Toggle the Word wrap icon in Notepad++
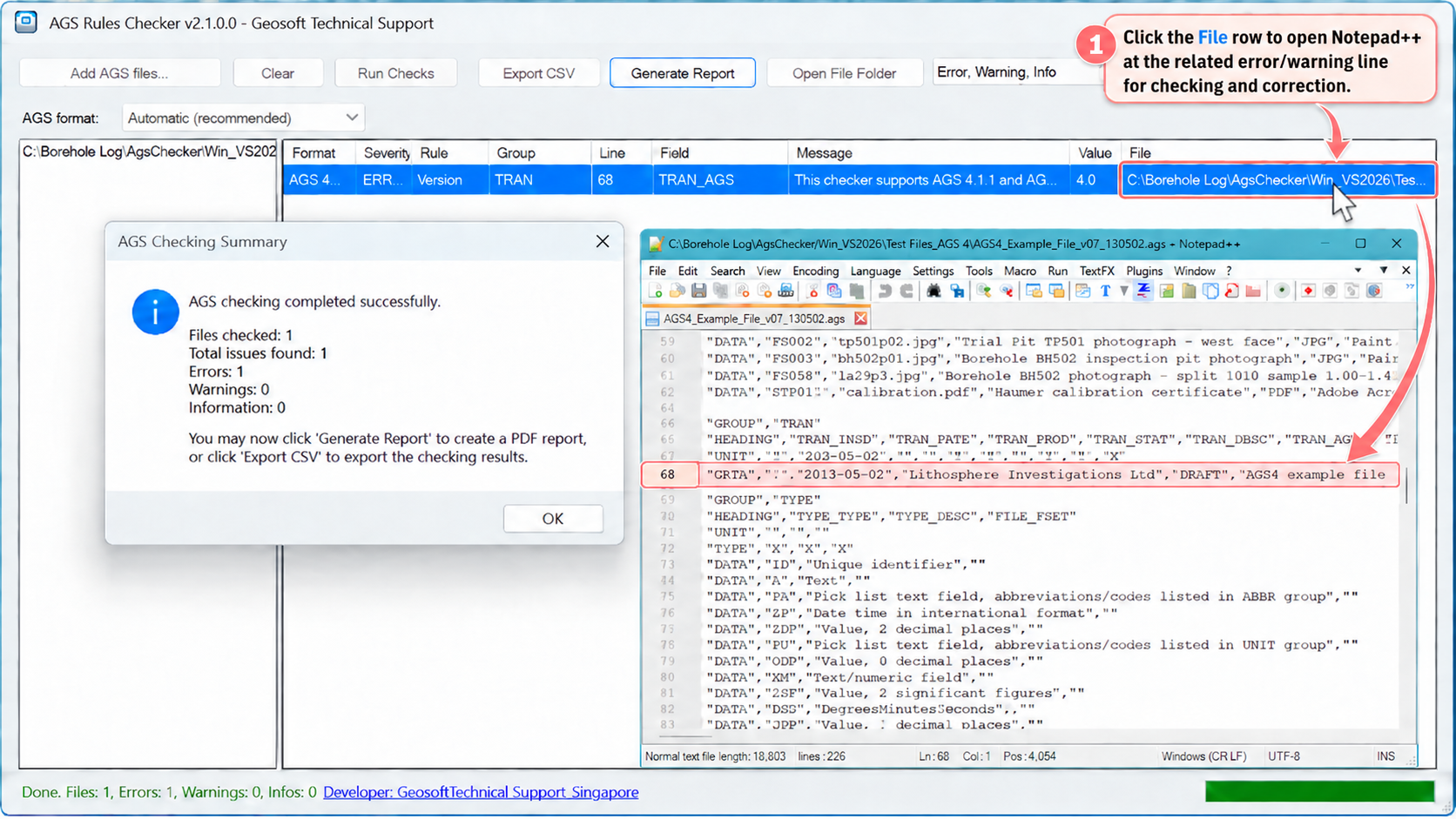The width and height of the screenshot is (1456, 819). coord(1082,291)
